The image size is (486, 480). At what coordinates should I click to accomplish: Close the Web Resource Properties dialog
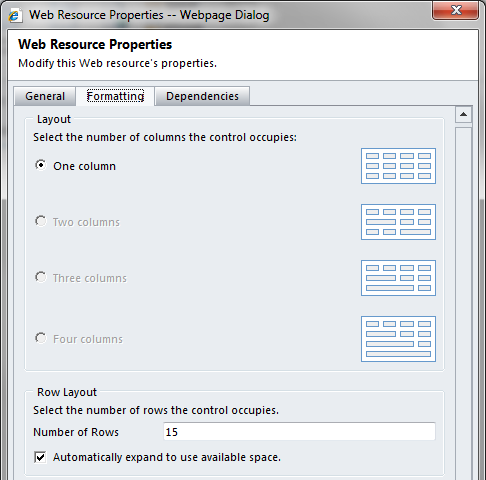pos(456,11)
